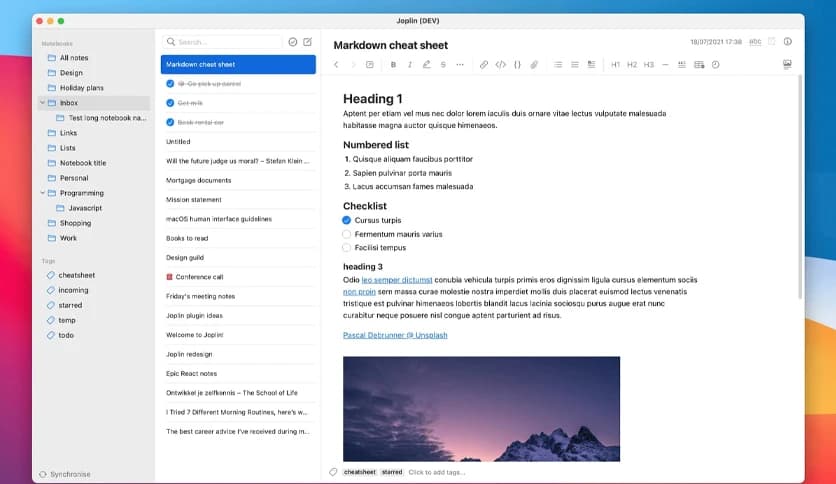
Task: Uncheck the 'Cursus turpis' checklist item
Action: tap(347, 220)
